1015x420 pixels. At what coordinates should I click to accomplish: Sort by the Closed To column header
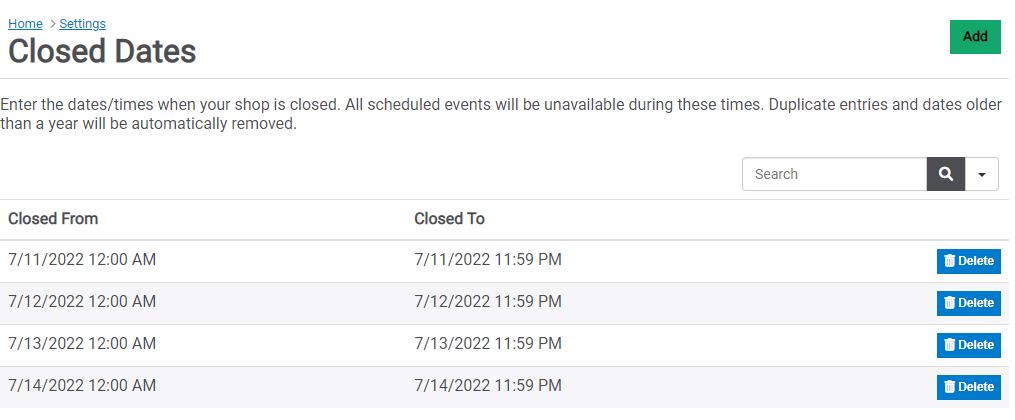tap(449, 219)
